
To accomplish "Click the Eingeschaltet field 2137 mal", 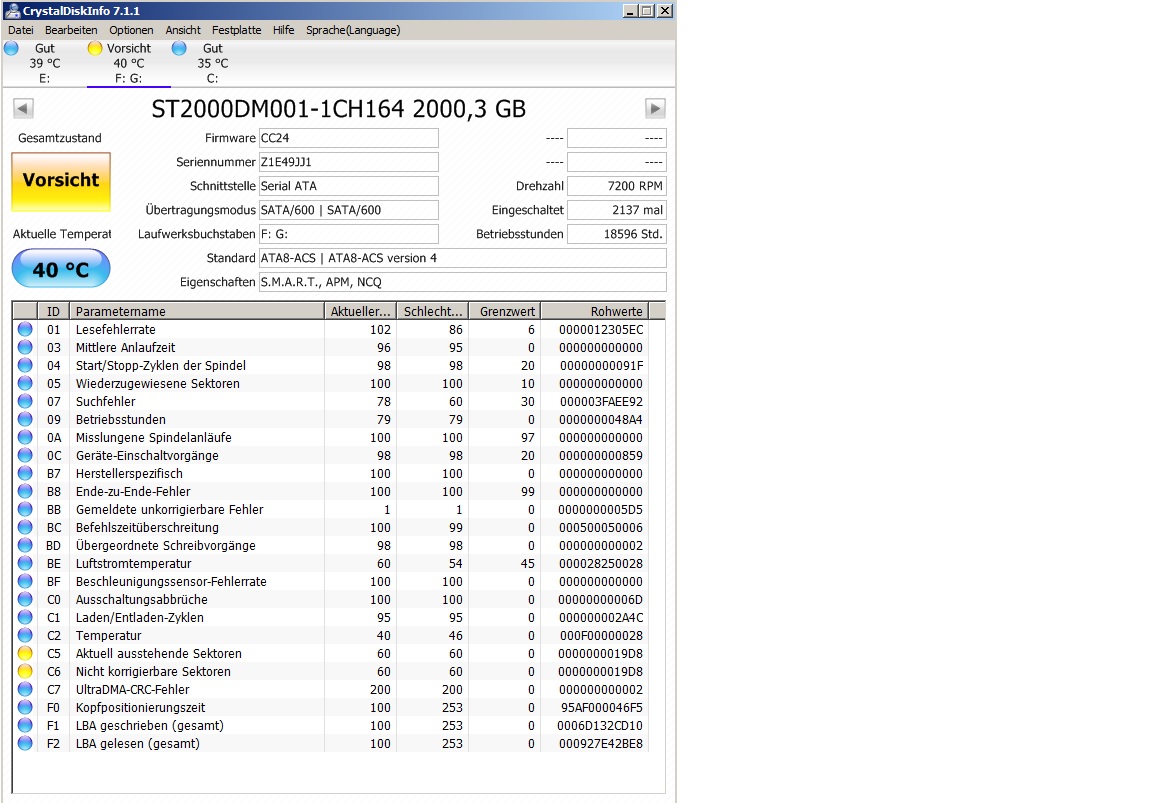I will pos(617,210).
